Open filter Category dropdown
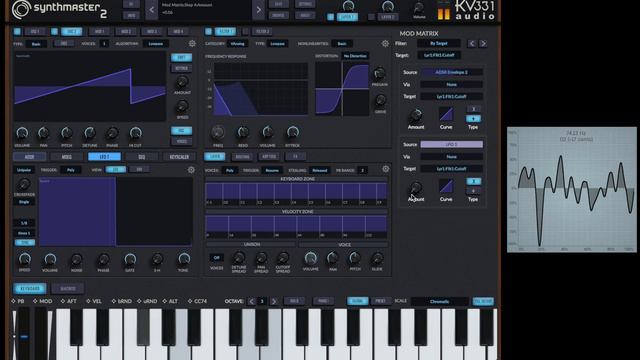640x360 pixels. point(237,44)
